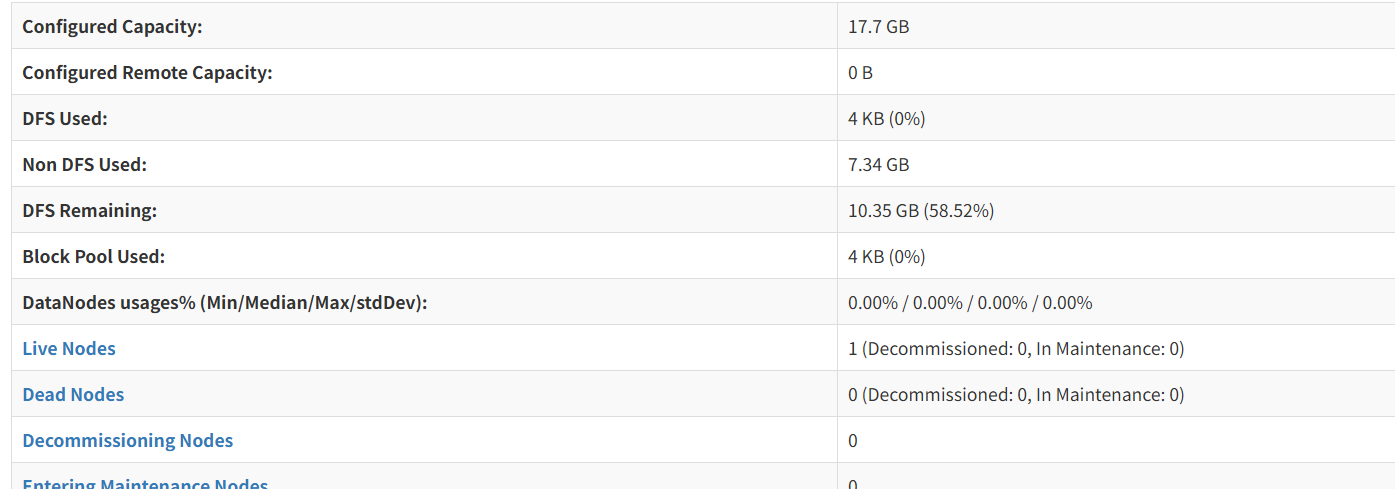1395x489 pixels.
Task: Select the 7.34 GB value
Action: pyautogui.click(x=878, y=165)
